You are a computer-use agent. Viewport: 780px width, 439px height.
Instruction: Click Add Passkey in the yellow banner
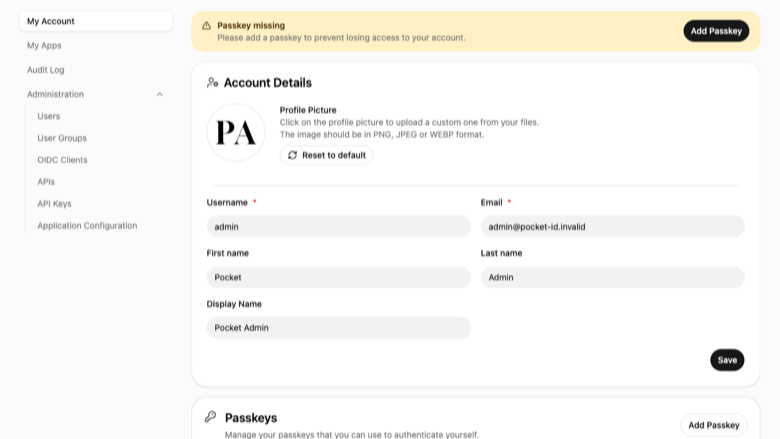(716, 31)
